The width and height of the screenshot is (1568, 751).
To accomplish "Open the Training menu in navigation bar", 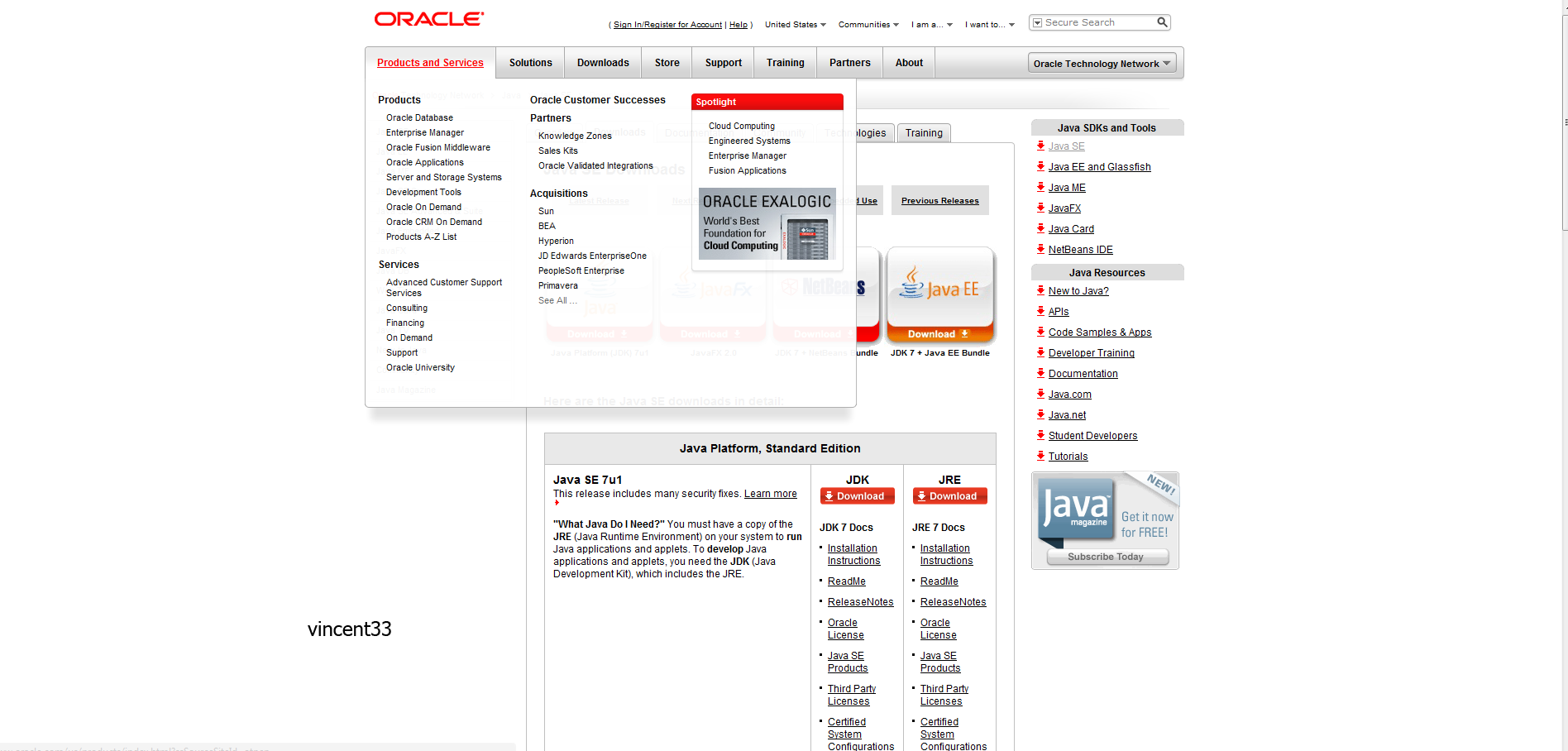I will pyautogui.click(x=785, y=63).
